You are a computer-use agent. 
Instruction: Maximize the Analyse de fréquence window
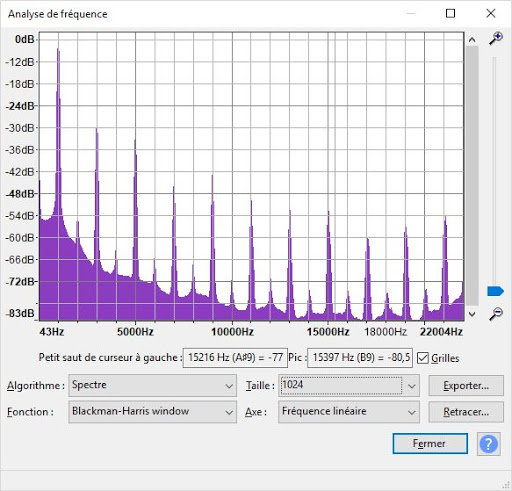pos(450,14)
